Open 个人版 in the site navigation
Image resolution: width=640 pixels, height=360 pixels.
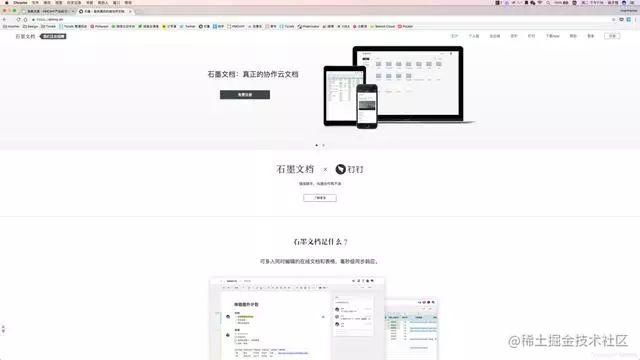point(473,36)
